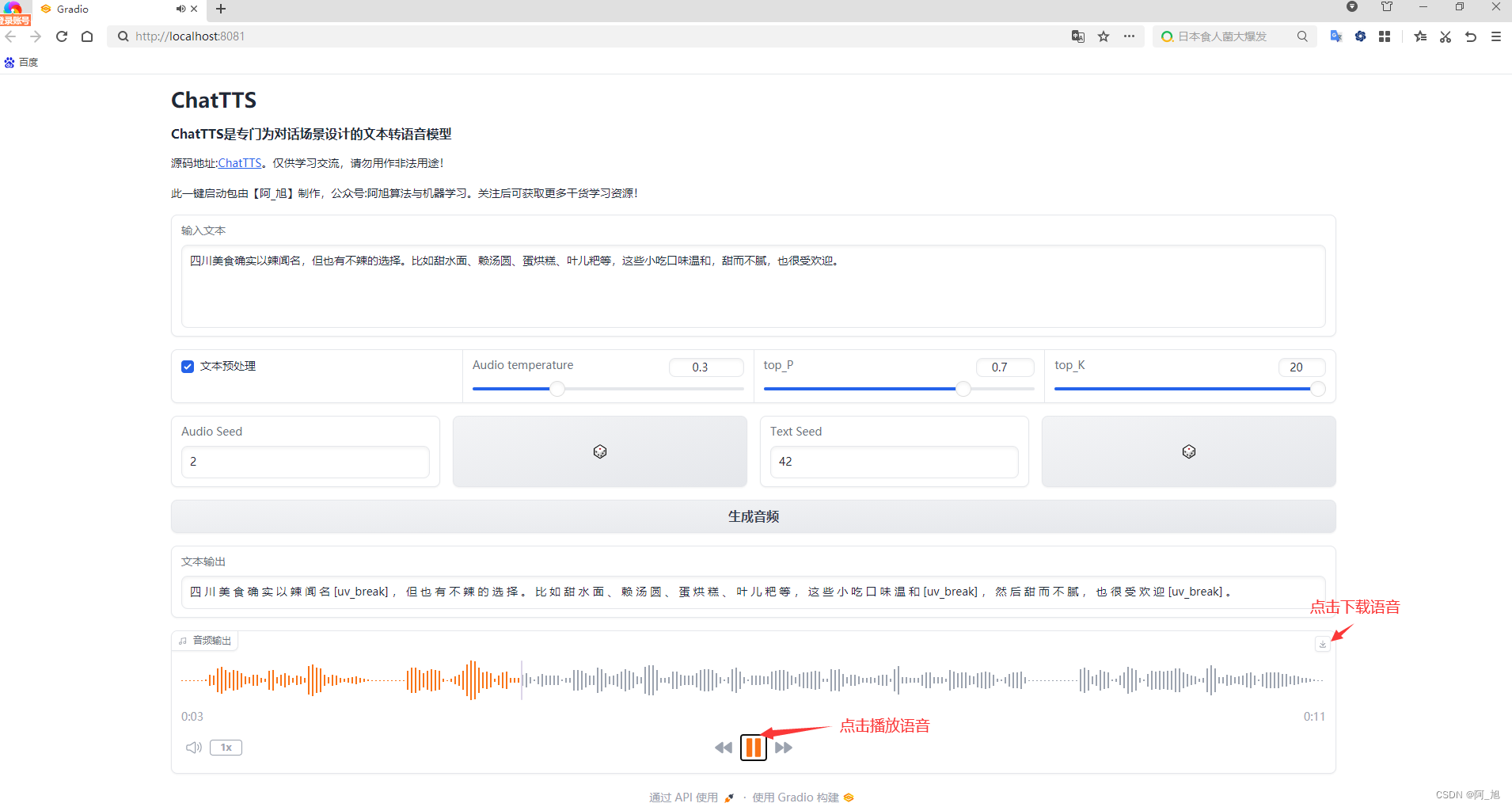Click the 通过 API 使用 link
This screenshot has width=1512, height=807.
(682, 797)
